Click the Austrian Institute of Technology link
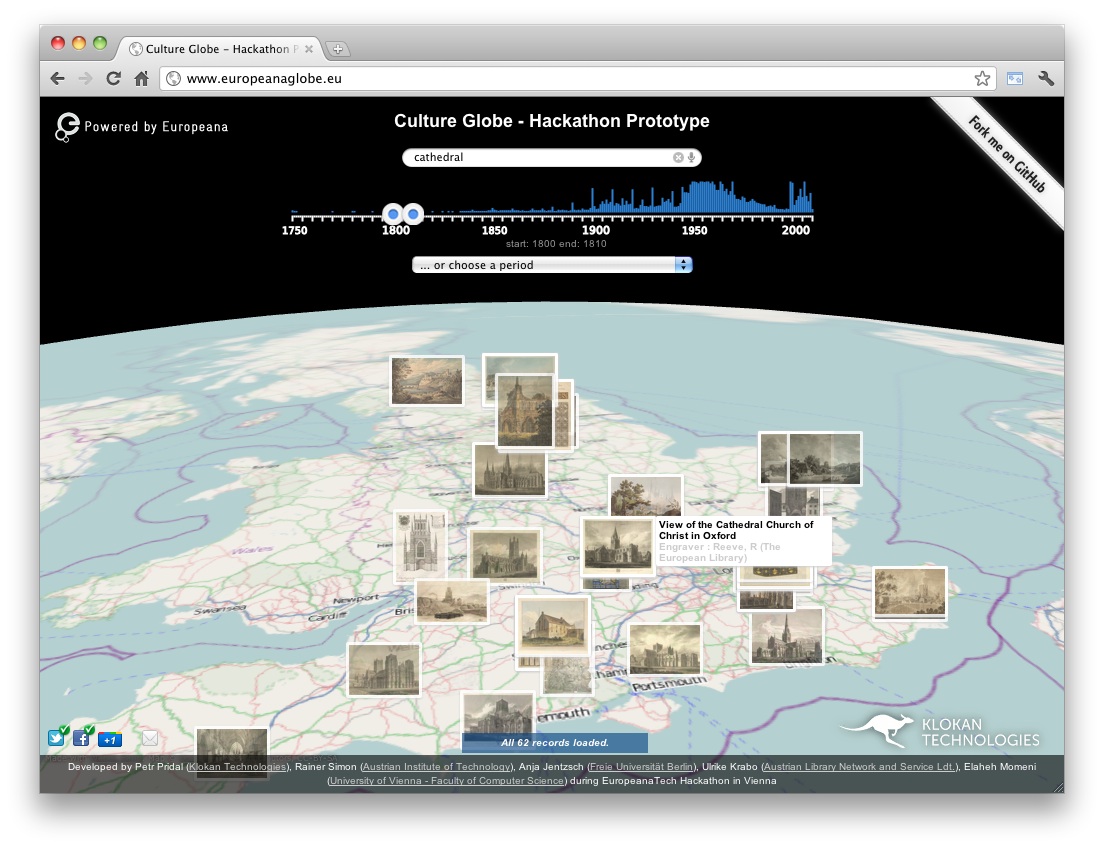Image resolution: width=1104 pixels, height=848 pixels. [434, 767]
